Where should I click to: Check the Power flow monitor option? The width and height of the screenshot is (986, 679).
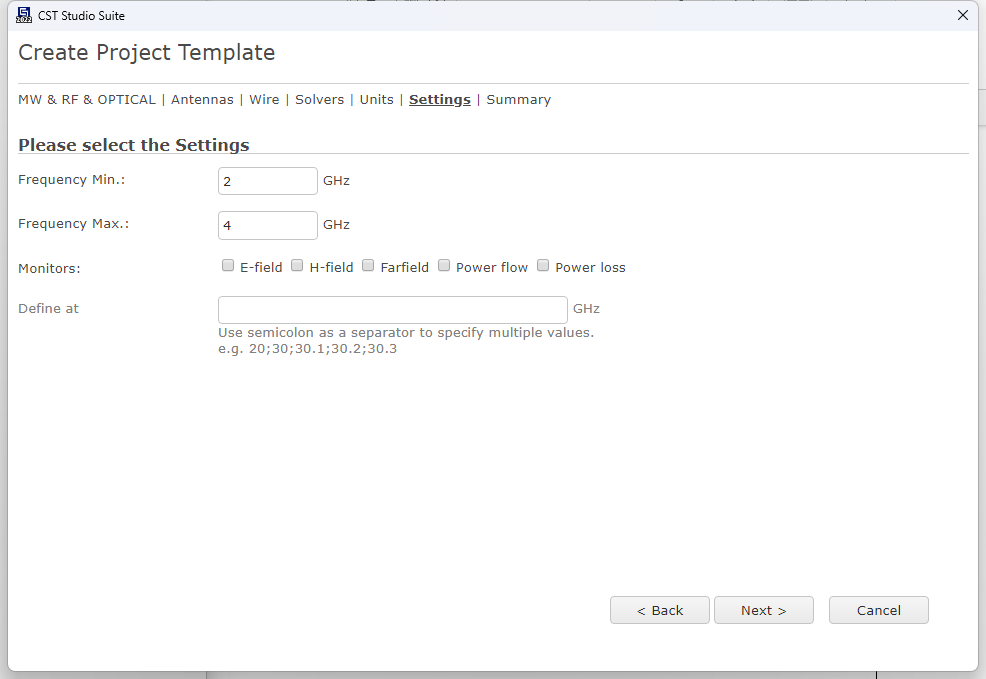tap(444, 265)
